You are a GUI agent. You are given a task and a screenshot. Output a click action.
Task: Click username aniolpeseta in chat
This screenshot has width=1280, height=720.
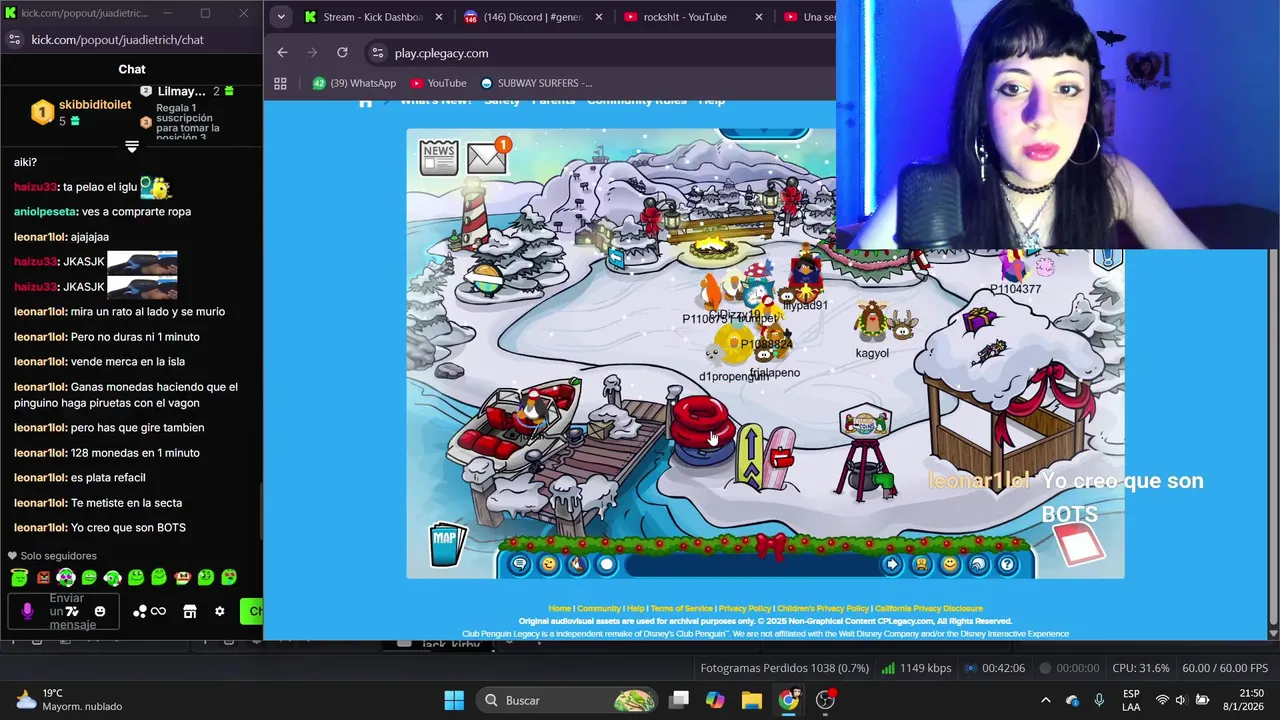(x=45, y=211)
